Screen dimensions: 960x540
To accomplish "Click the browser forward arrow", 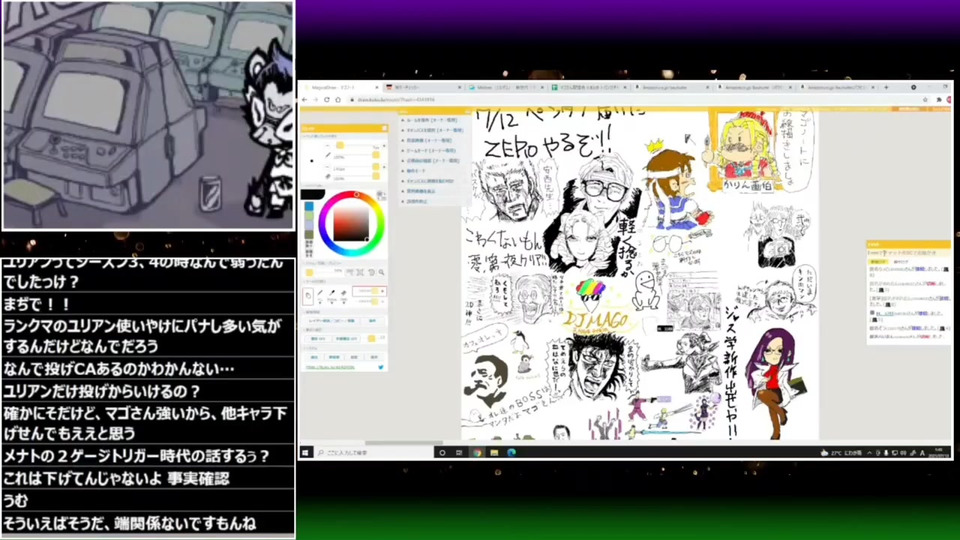I will coord(316,100).
